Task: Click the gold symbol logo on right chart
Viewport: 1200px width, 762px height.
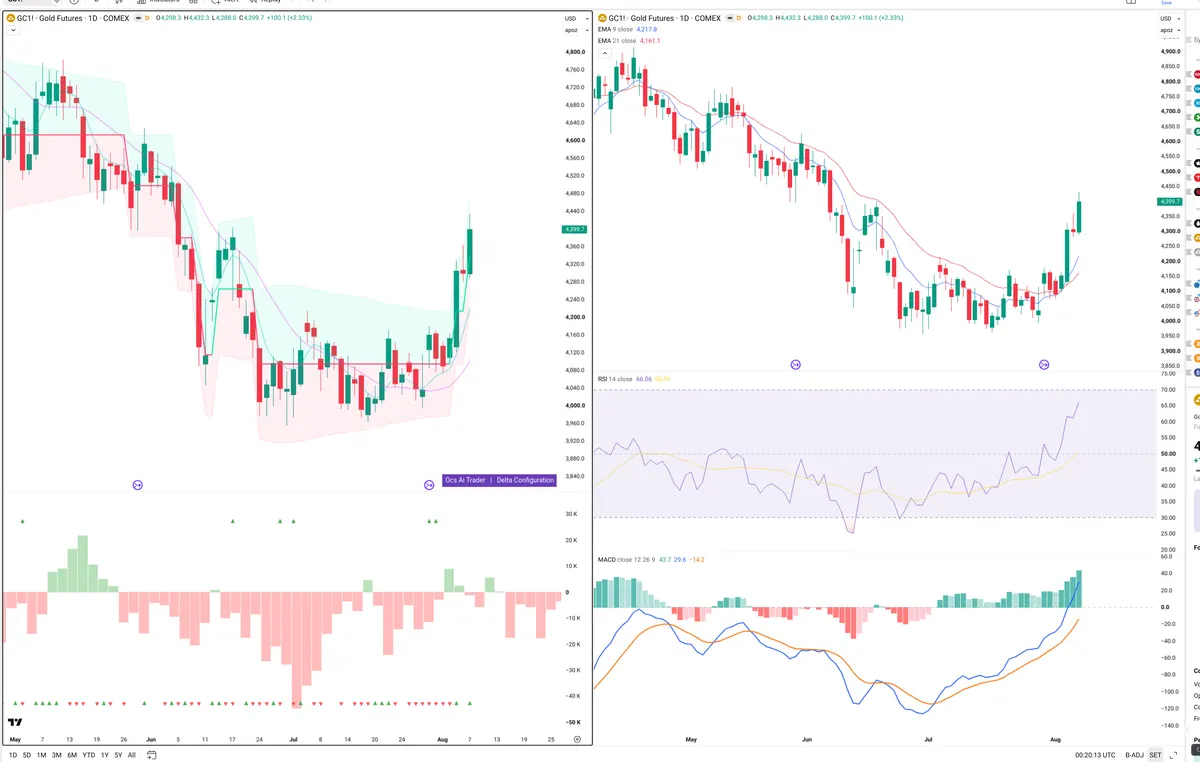Action: click(602, 18)
